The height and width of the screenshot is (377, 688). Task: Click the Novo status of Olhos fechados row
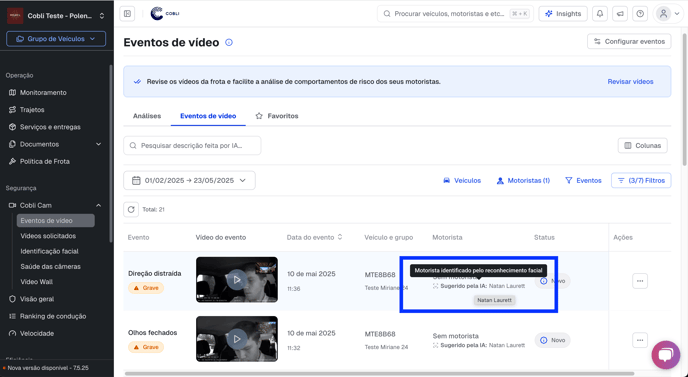click(x=552, y=340)
